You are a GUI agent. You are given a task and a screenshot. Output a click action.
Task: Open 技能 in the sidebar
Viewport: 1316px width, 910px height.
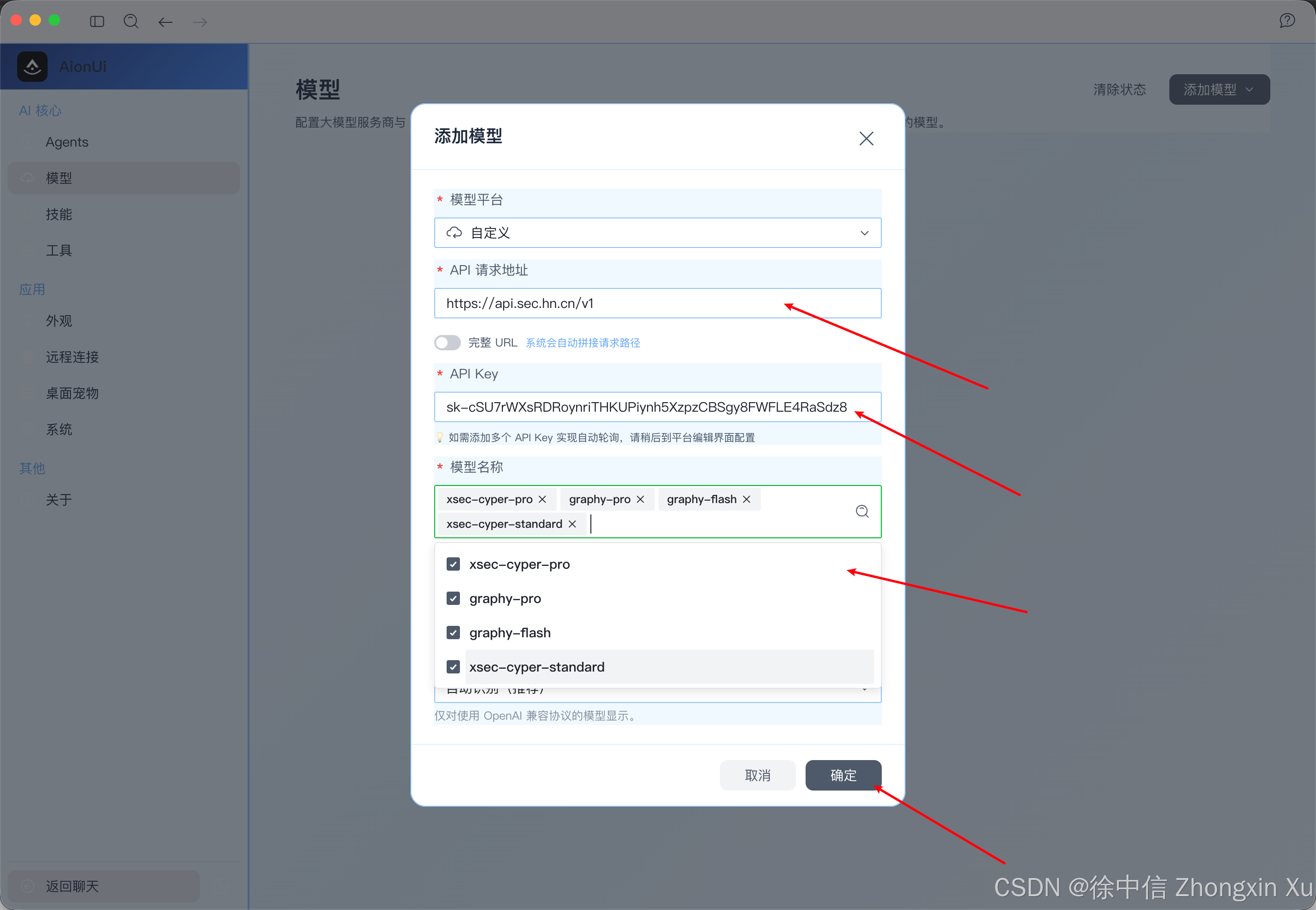click(x=123, y=214)
